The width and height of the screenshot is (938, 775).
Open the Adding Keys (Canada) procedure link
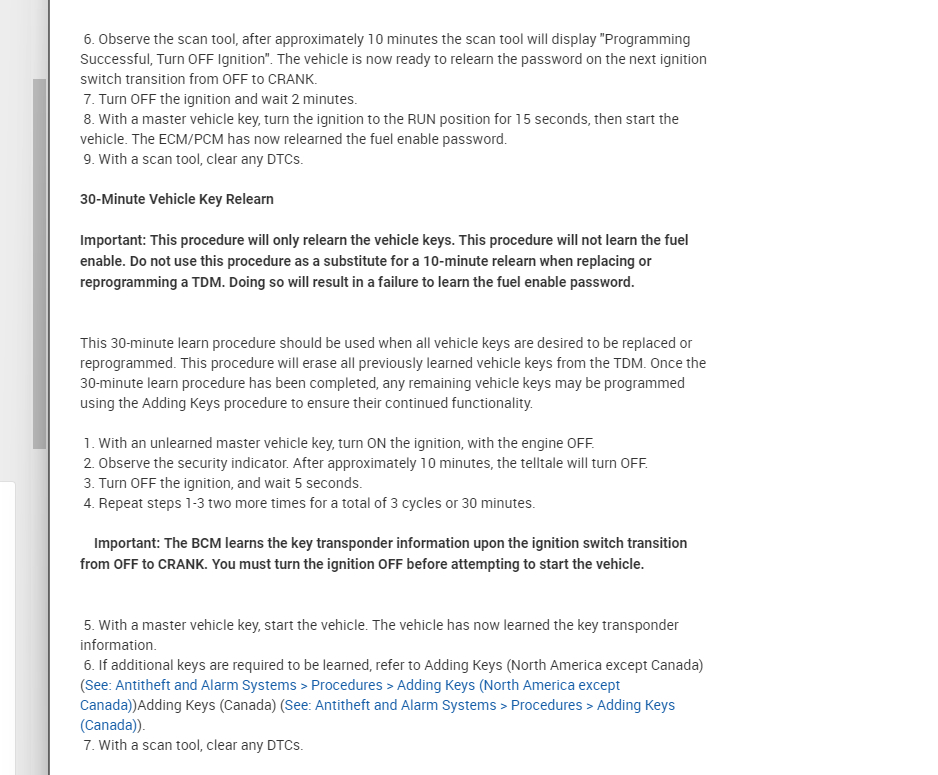[480, 705]
